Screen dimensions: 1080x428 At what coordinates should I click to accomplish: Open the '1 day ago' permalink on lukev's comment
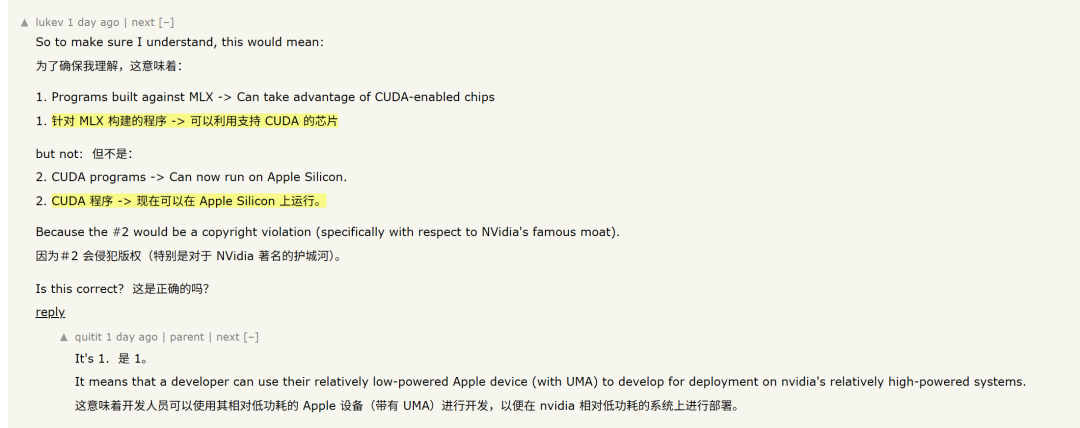click(93, 23)
